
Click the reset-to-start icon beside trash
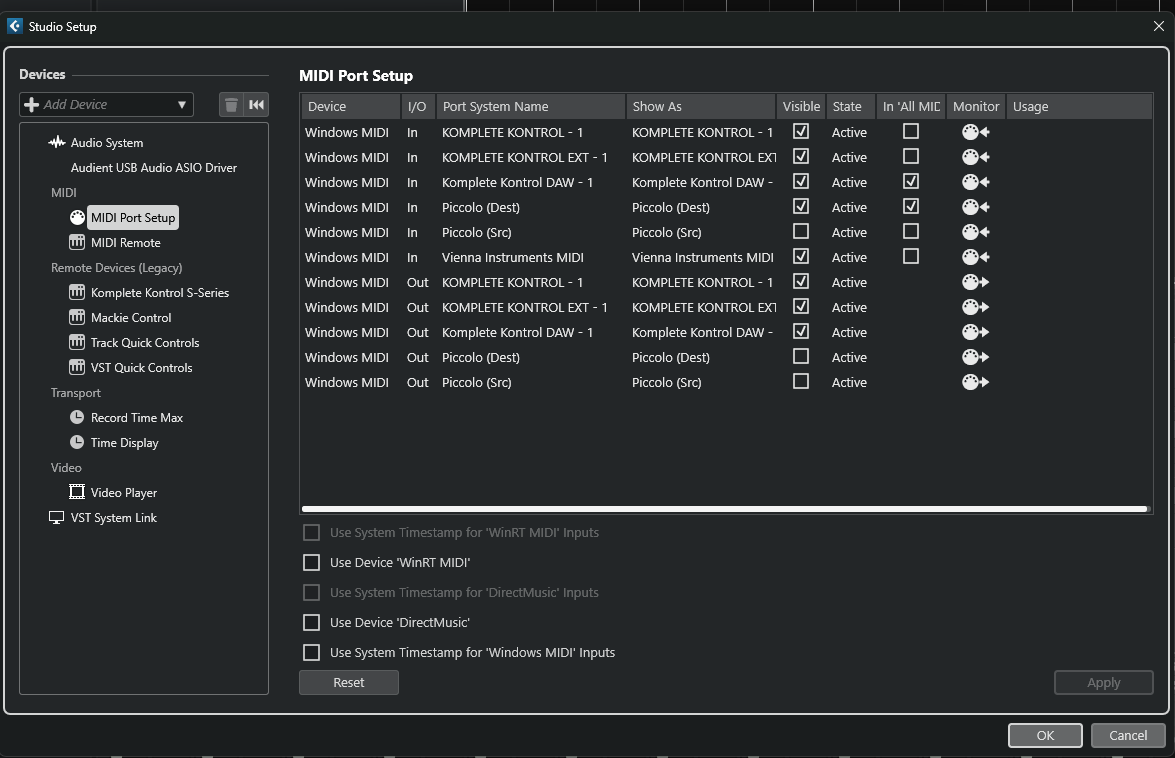click(257, 105)
